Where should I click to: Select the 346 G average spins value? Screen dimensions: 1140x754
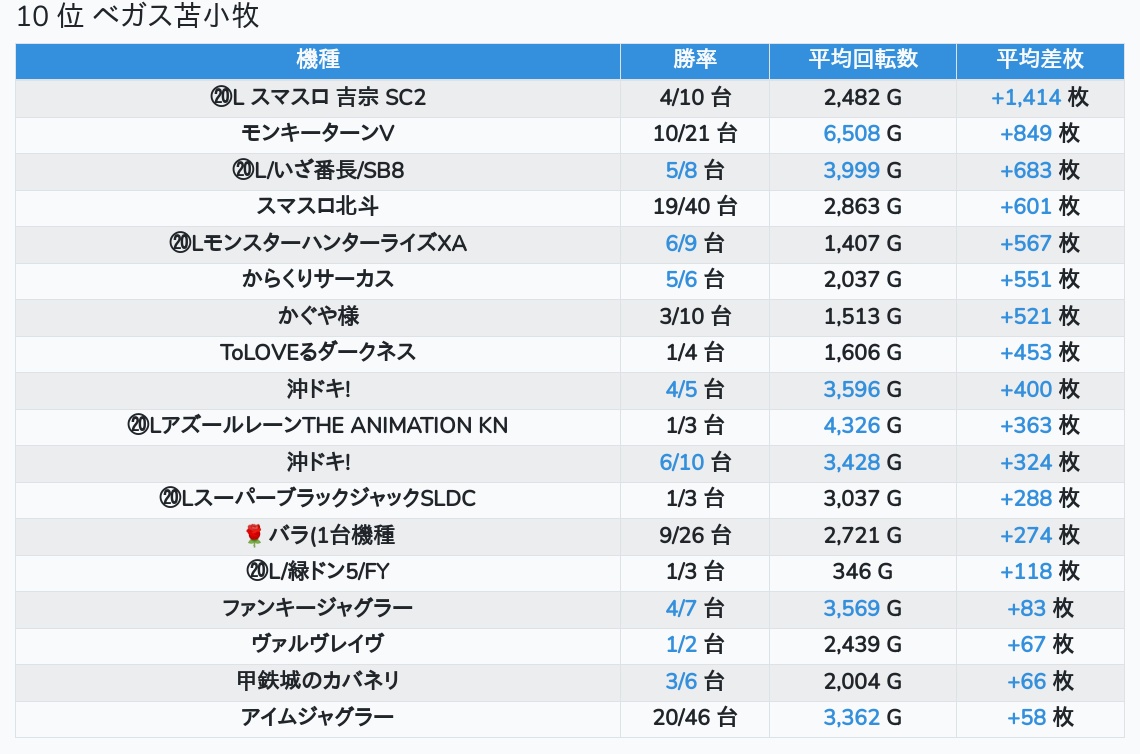coord(862,571)
